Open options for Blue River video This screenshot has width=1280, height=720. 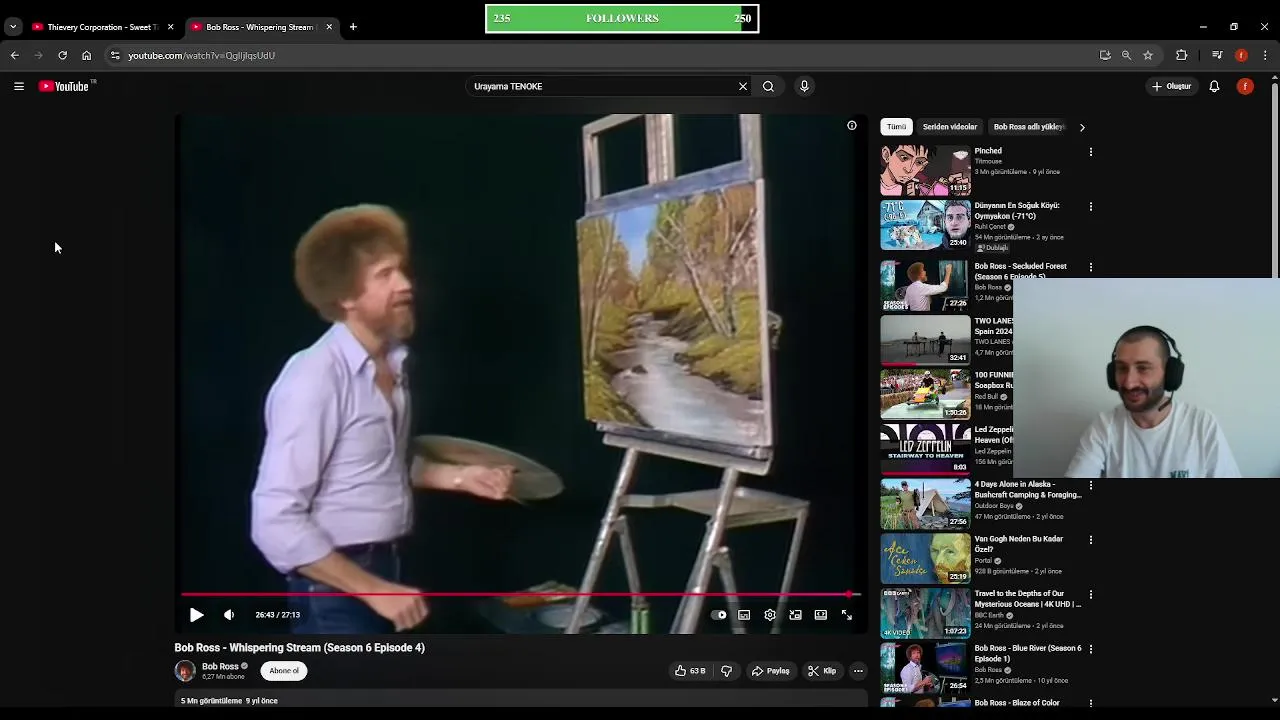[x=1091, y=649]
